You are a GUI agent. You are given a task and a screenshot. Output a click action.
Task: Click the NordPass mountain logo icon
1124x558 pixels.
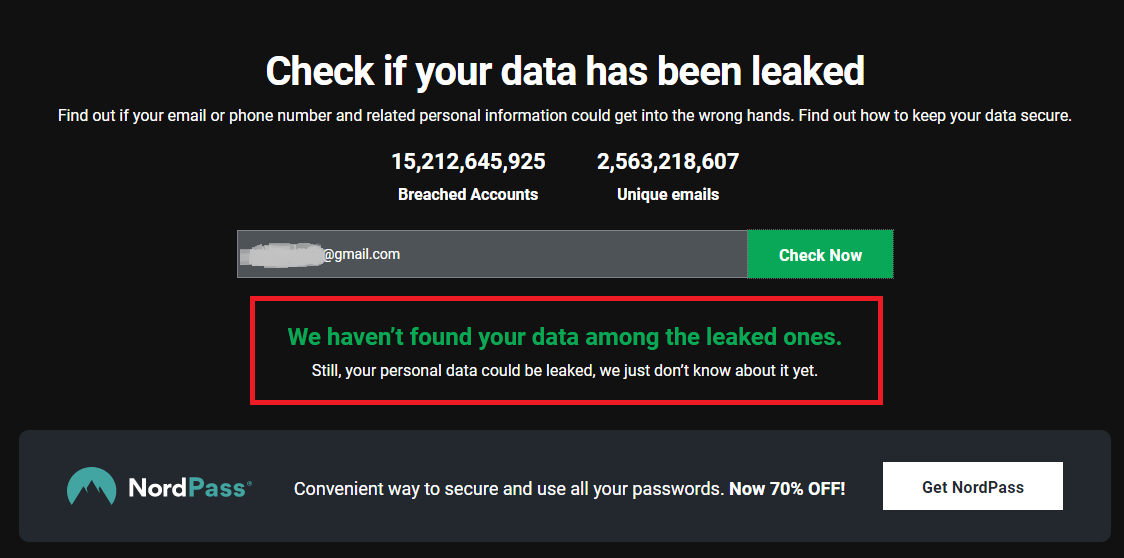pos(91,486)
